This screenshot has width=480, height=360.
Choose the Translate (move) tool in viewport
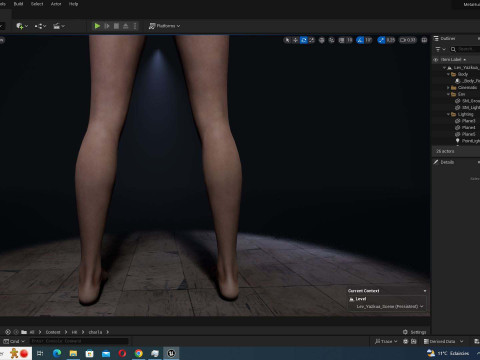(295, 40)
